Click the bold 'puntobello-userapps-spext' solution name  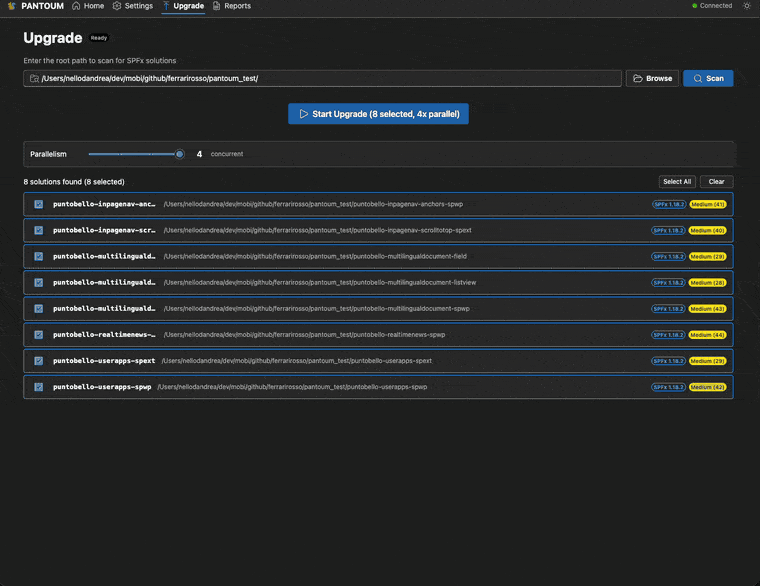tap(104, 361)
